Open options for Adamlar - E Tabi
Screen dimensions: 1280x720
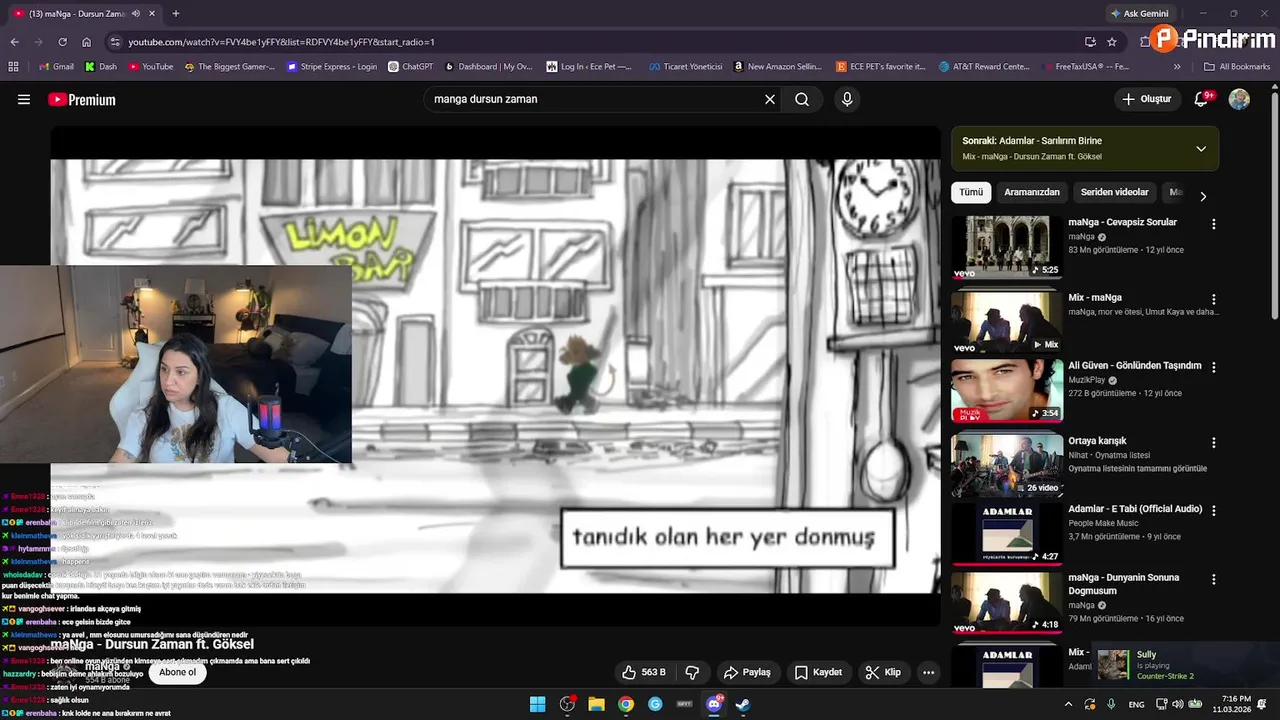pyautogui.click(x=1214, y=510)
